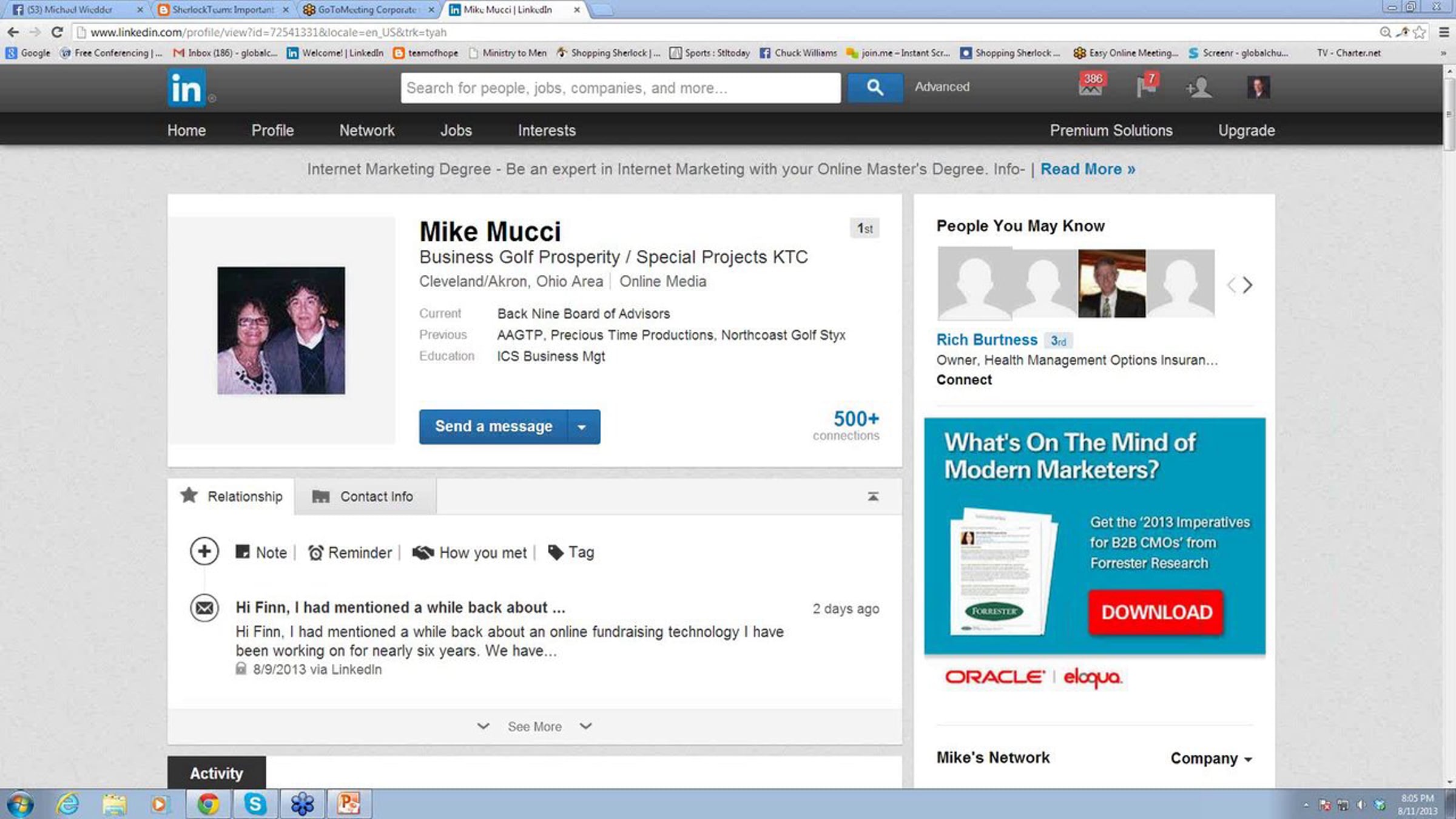1456x819 pixels.
Task: Open the teamofhope bookmark
Action: pos(426,53)
